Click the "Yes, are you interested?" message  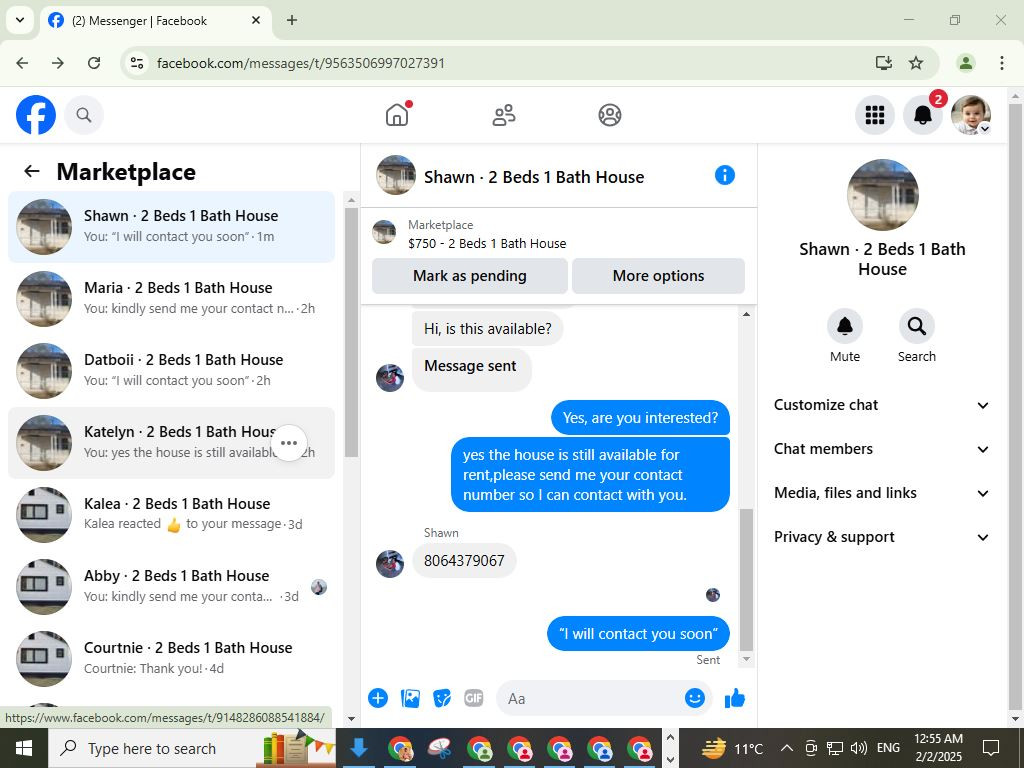point(640,418)
